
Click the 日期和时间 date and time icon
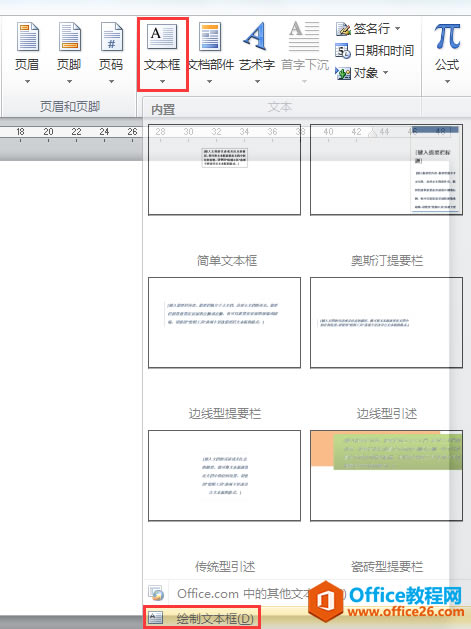tap(343, 51)
